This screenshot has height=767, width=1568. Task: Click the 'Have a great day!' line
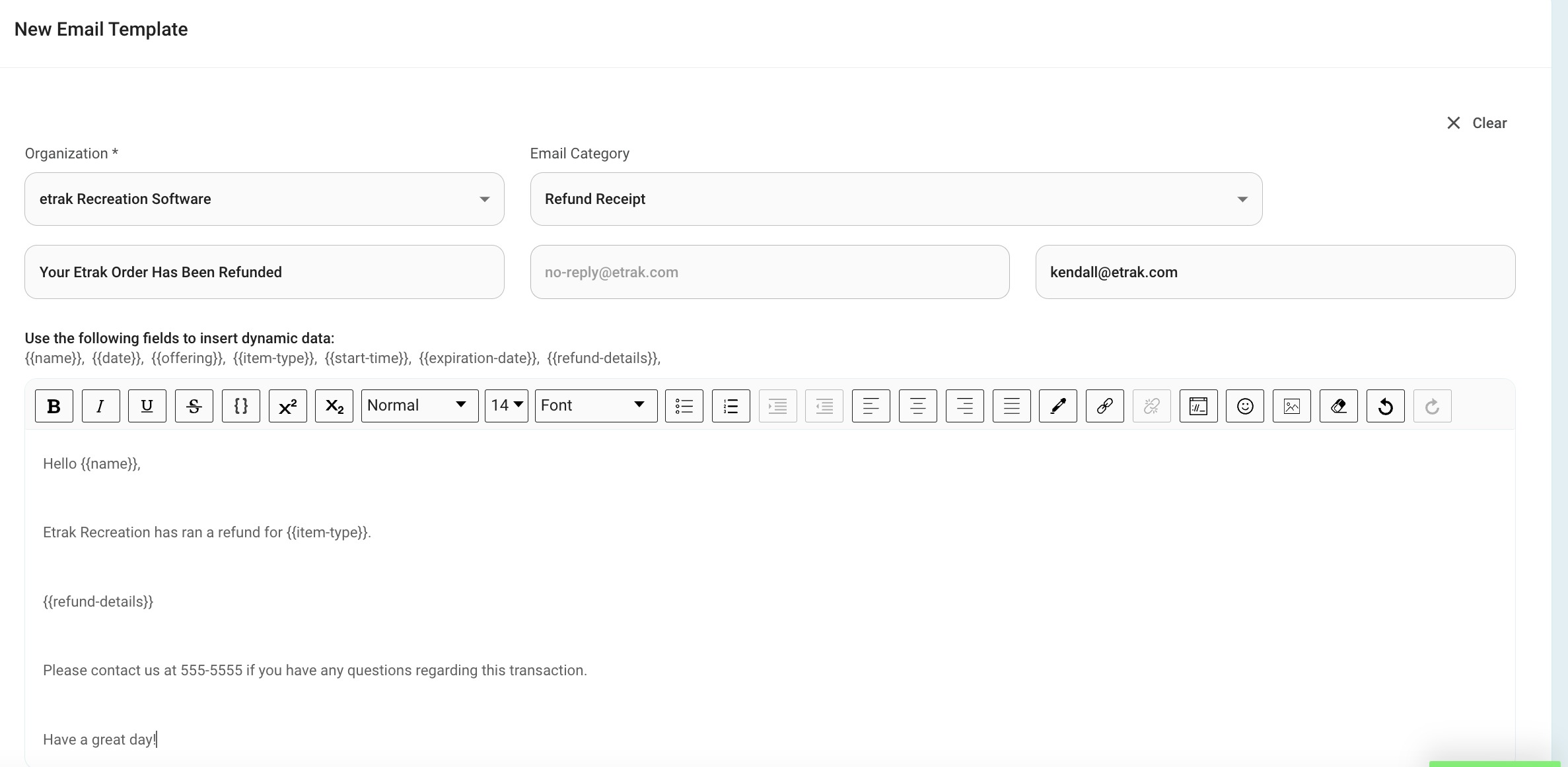[100, 740]
